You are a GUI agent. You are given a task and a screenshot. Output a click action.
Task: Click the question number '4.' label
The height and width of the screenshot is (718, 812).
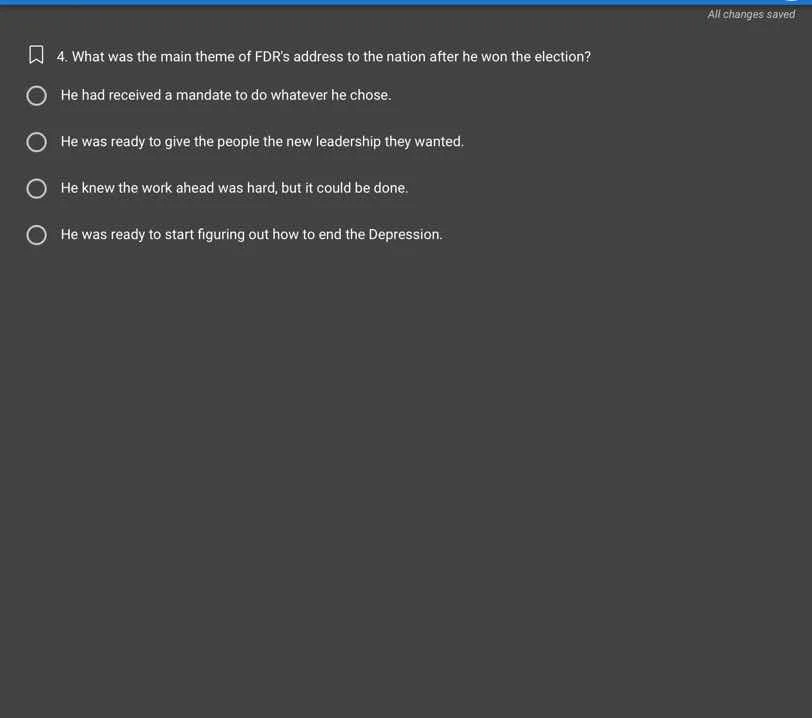pyautogui.click(x=62, y=56)
